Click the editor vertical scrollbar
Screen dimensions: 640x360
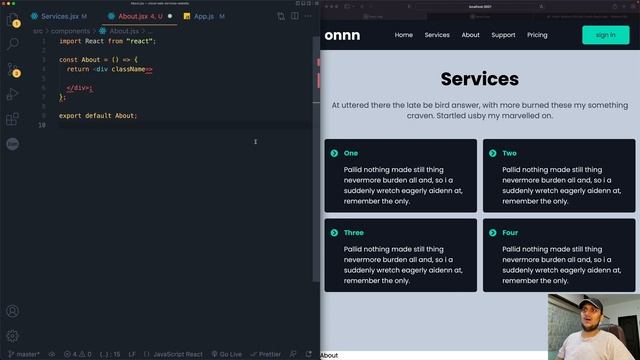click(x=316, y=159)
